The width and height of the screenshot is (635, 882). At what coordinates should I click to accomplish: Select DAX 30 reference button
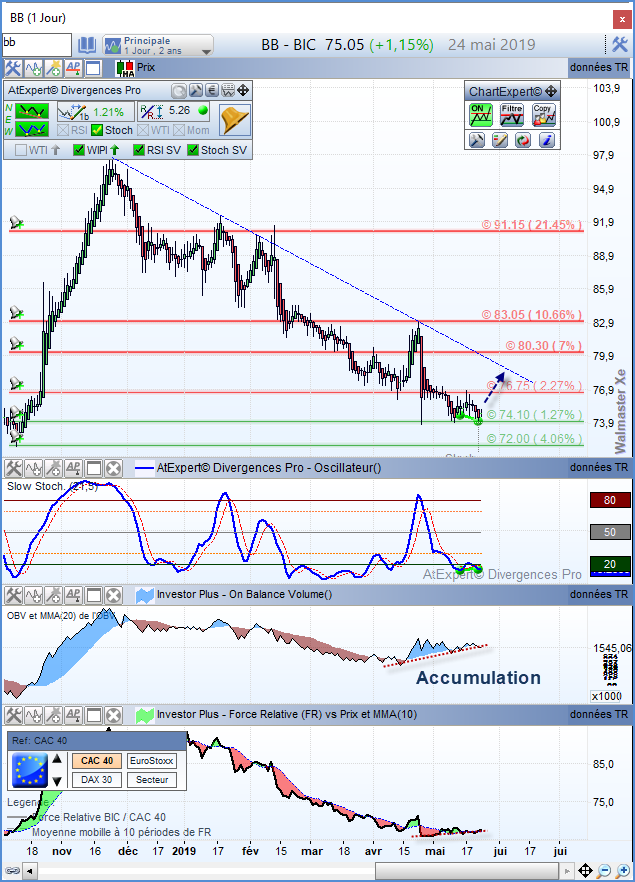point(97,780)
